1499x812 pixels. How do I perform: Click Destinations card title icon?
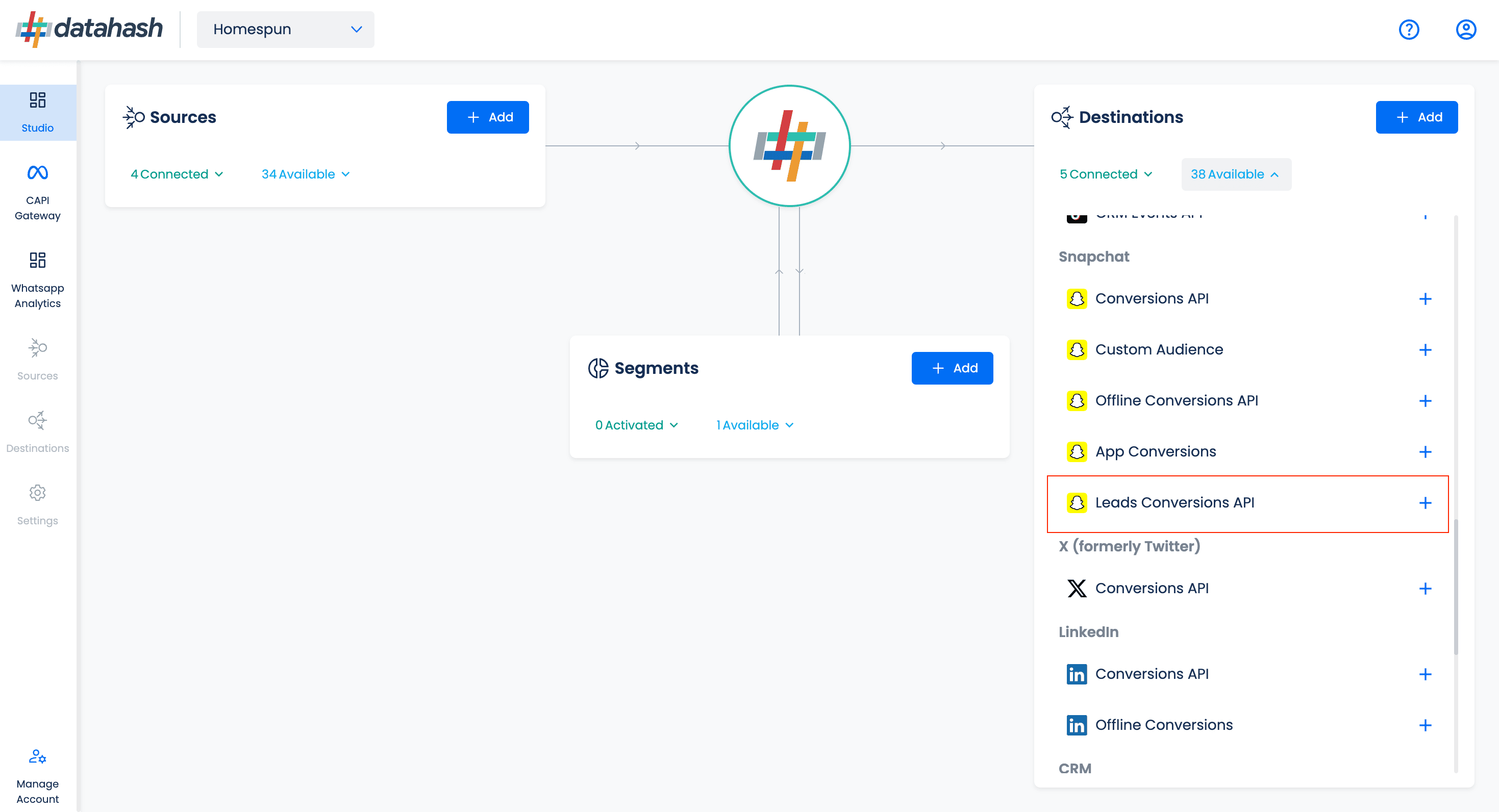[1062, 117]
